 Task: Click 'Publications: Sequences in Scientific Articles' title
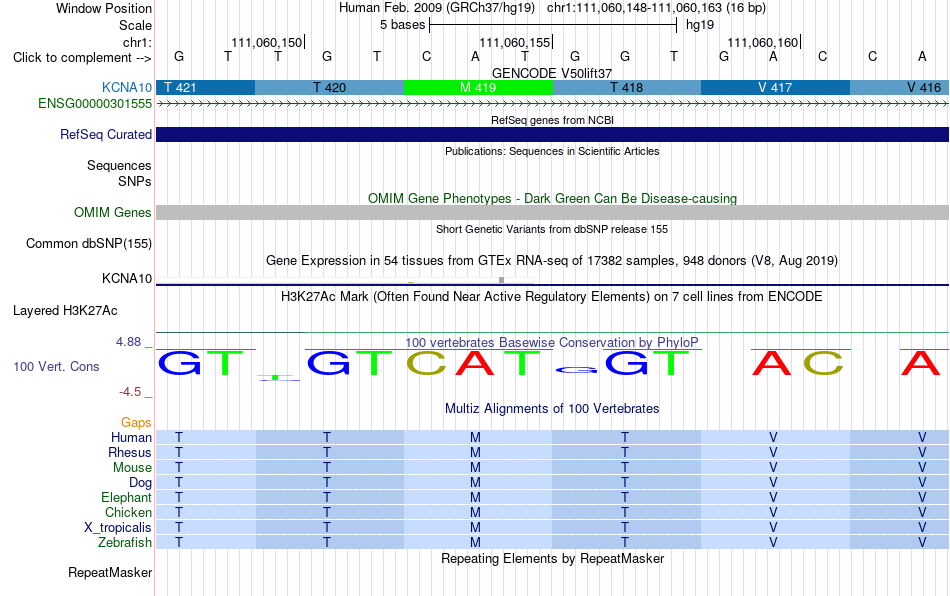click(x=552, y=151)
